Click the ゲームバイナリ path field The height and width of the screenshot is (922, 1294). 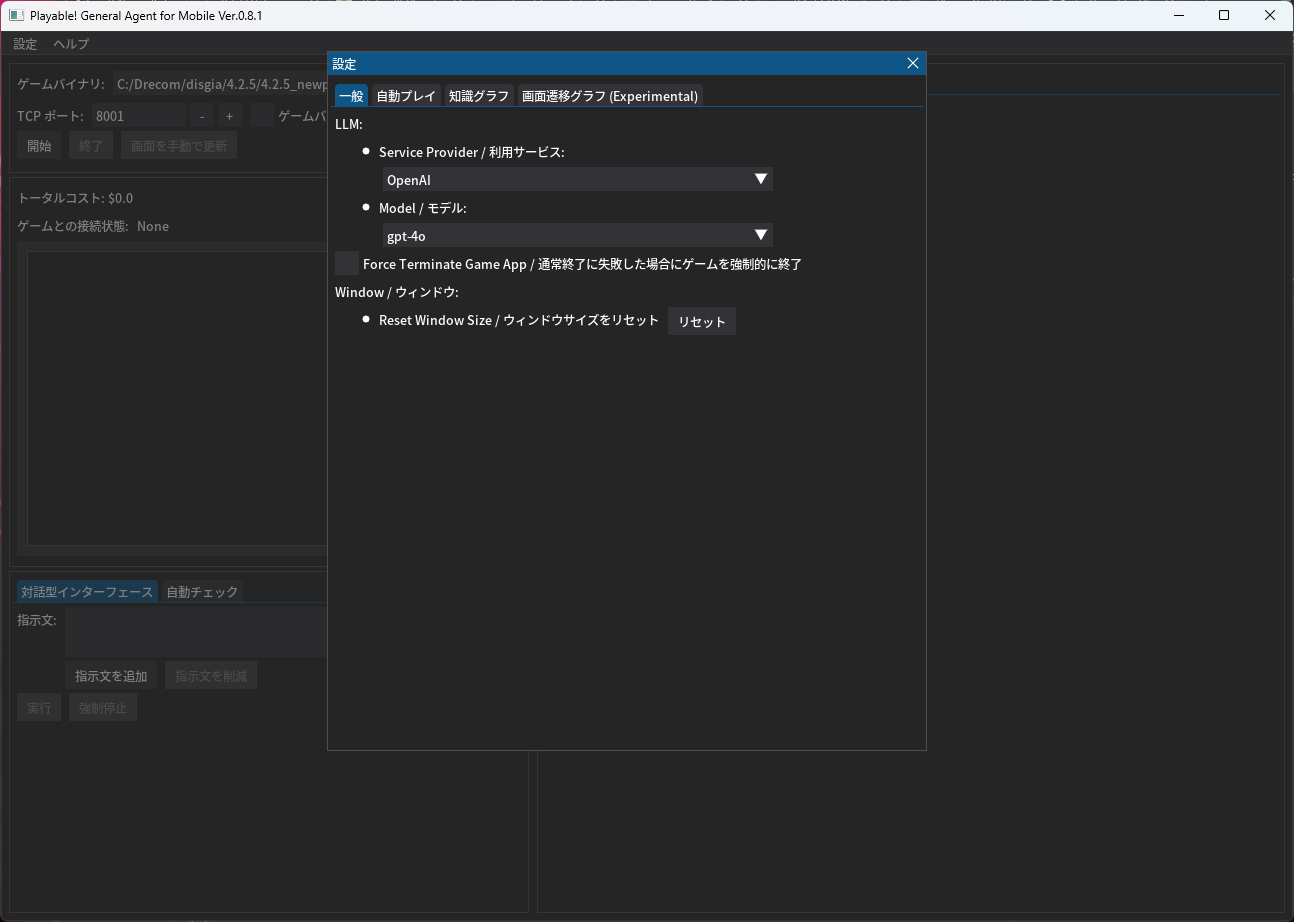point(222,84)
